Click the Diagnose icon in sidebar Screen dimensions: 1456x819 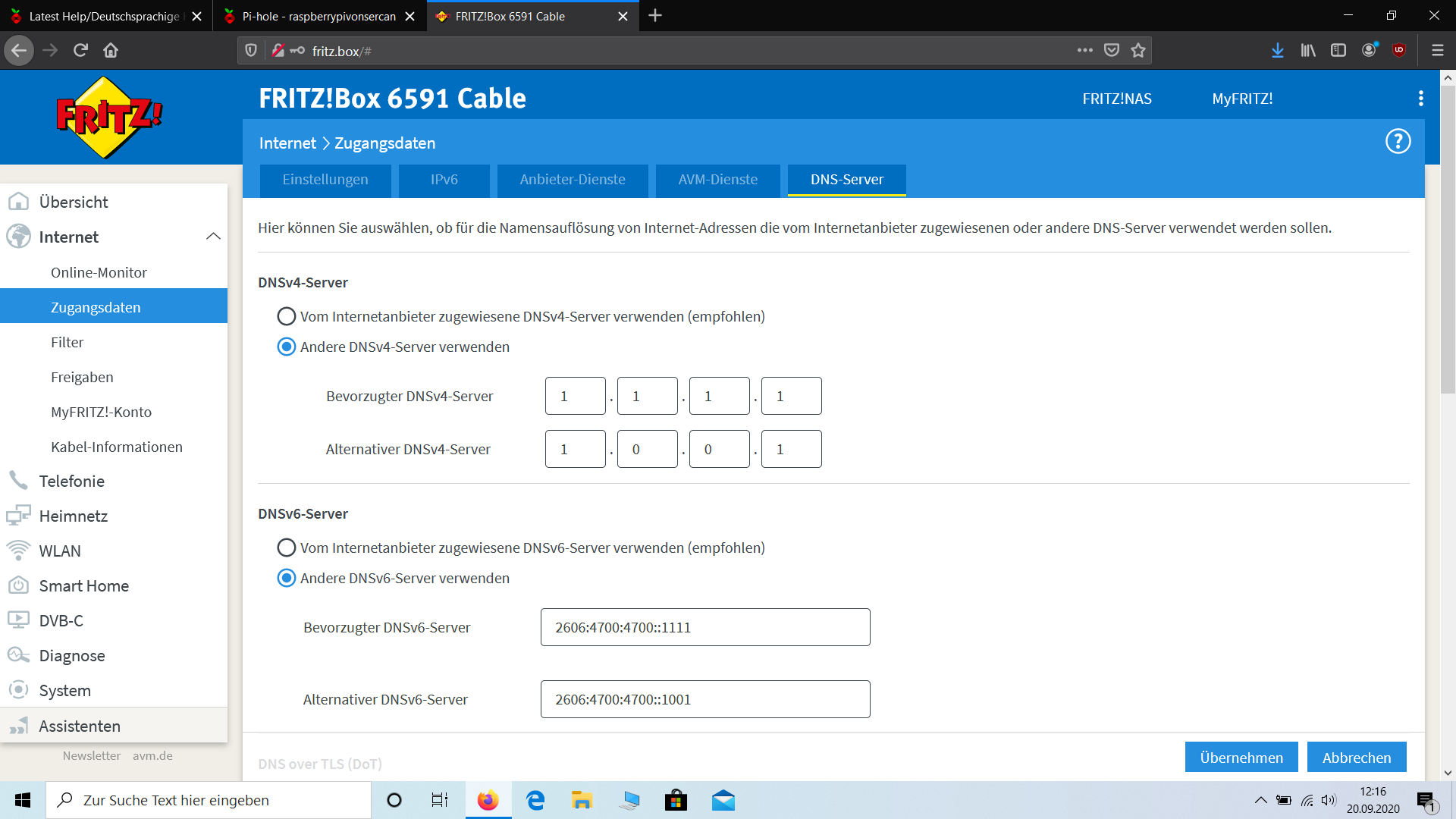pos(18,655)
